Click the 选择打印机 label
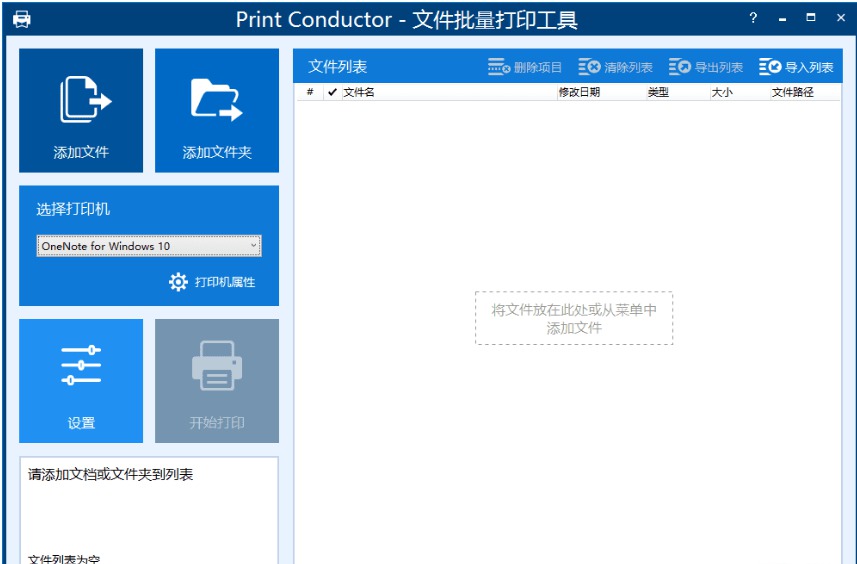The image size is (857, 564). [x=73, y=209]
